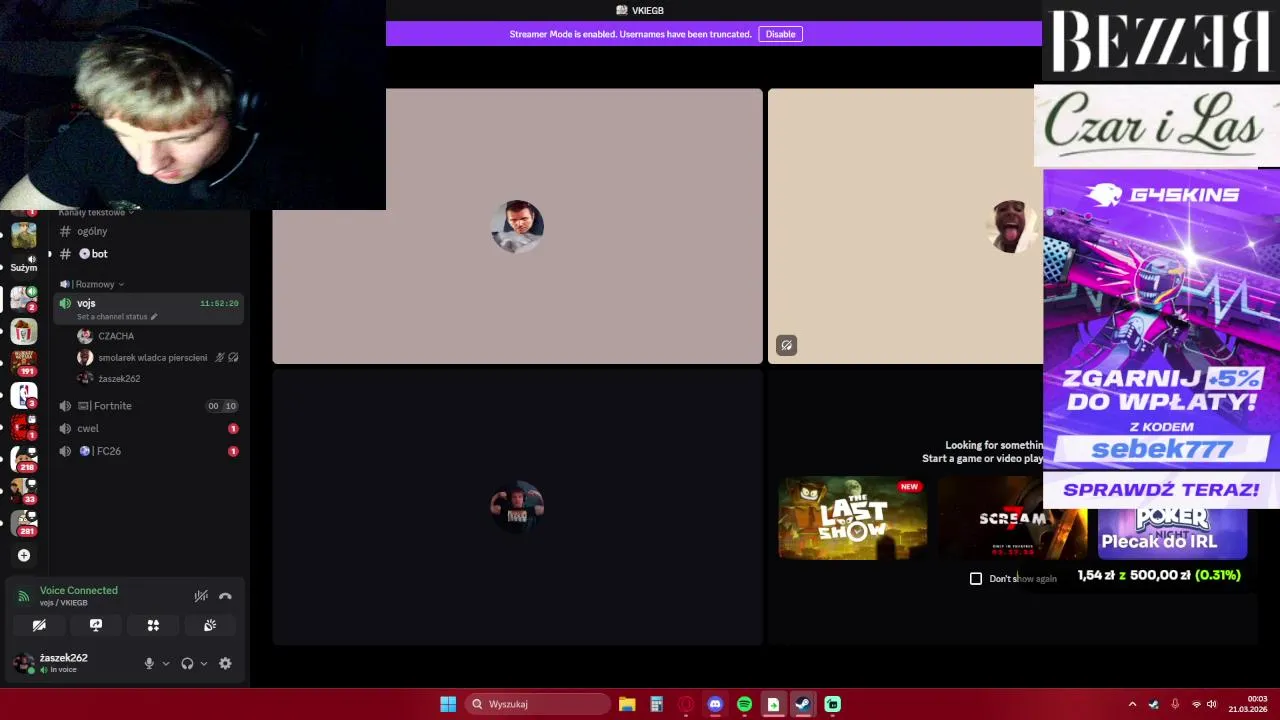This screenshot has height=720, width=1280.
Task: Share your screen
Action: click(96, 625)
